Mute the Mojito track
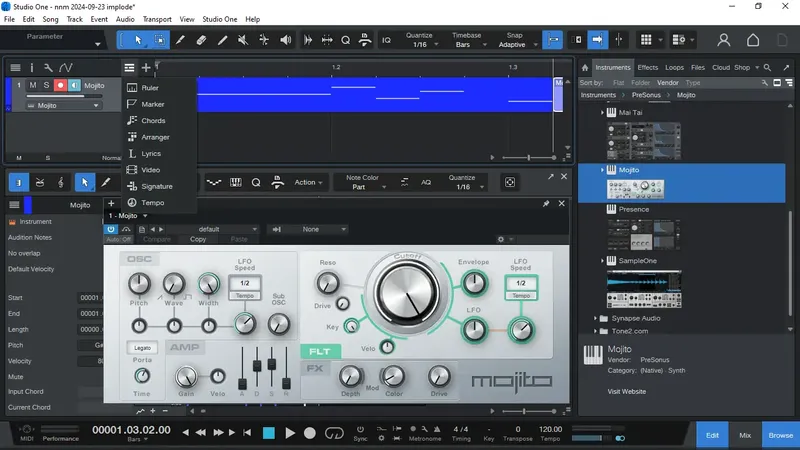Viewport: 800px width, 450px height. [32, 86]
